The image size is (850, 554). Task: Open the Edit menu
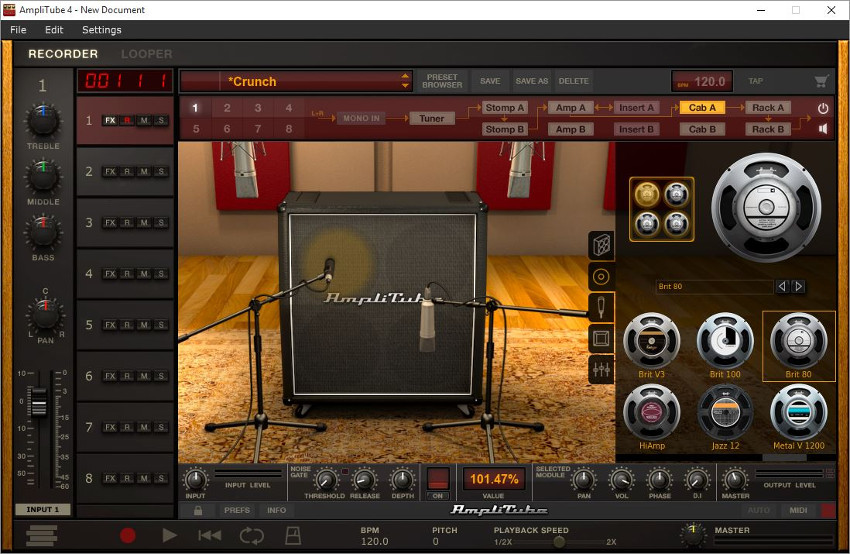pos(54,30)
